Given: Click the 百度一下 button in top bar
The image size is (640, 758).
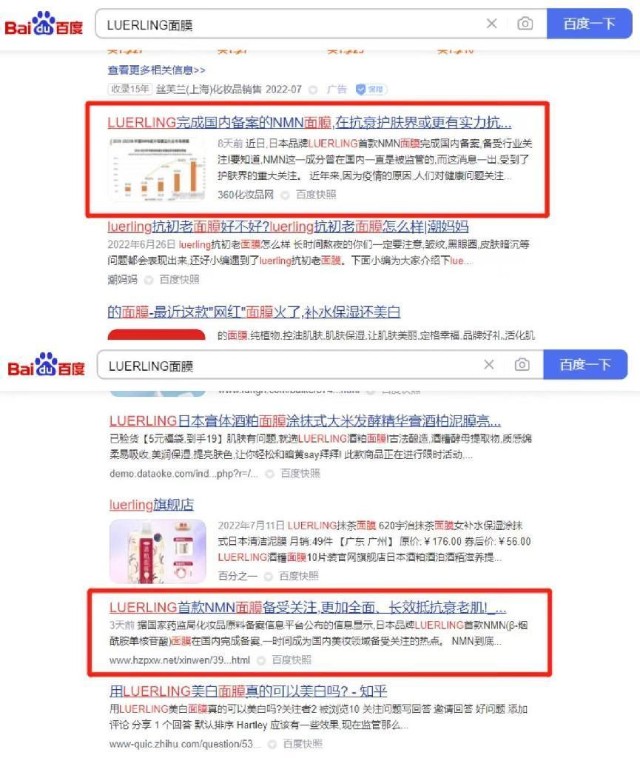Looking at the screenshot, I should (589, 24).
